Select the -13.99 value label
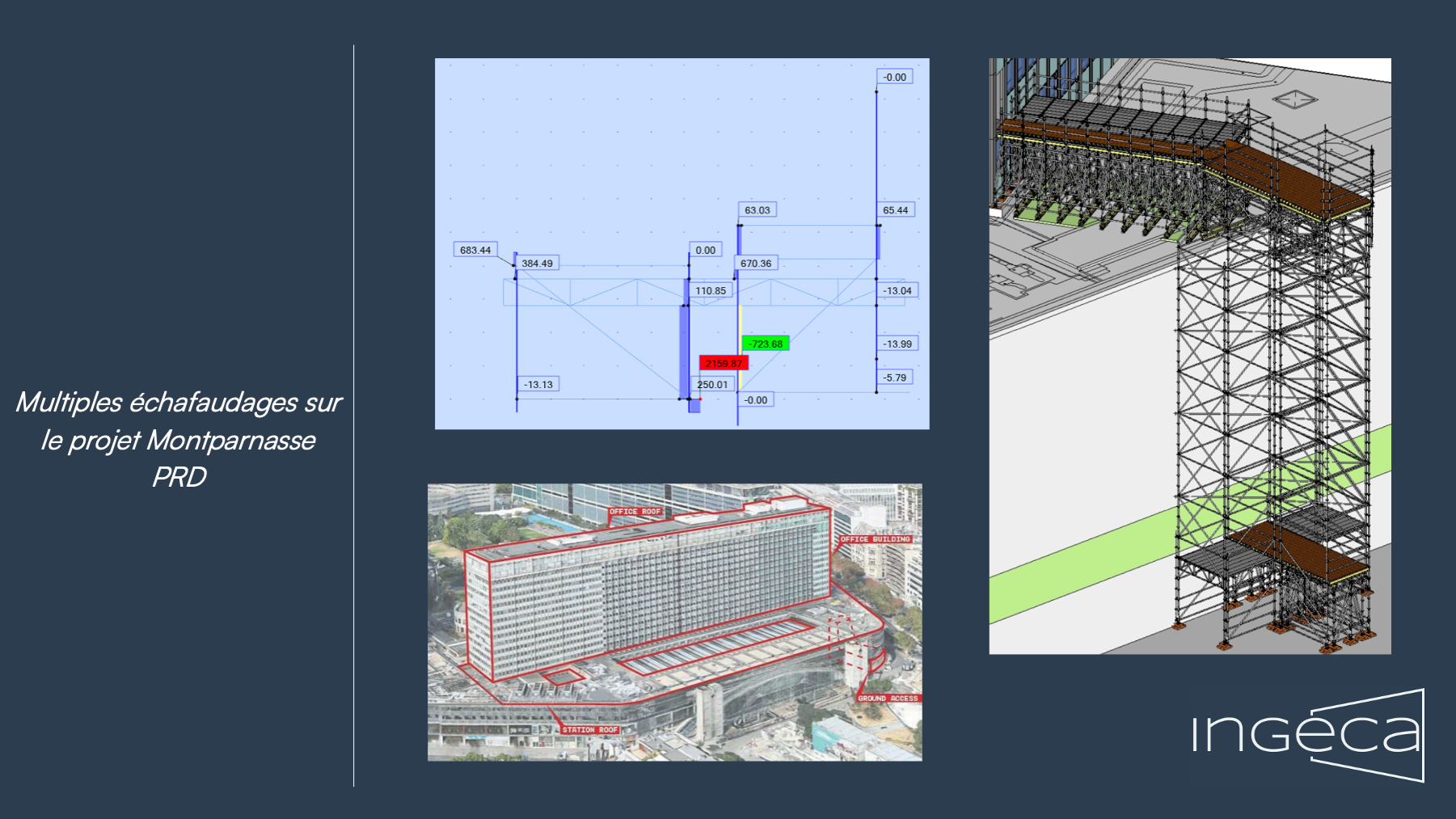 pyautogui.click(x=897, y=344)
